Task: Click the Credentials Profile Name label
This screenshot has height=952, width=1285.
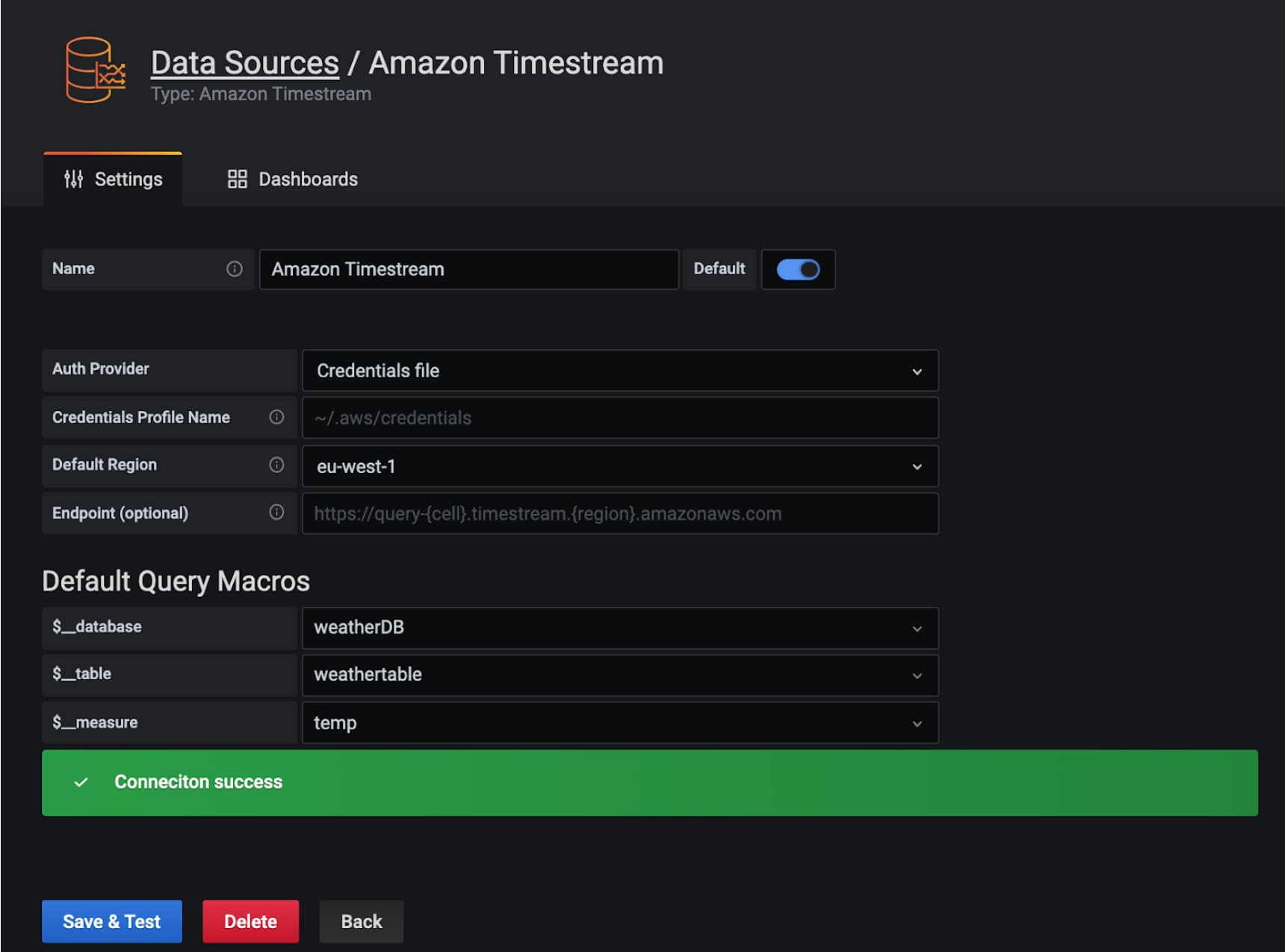Action: (141, 417)
